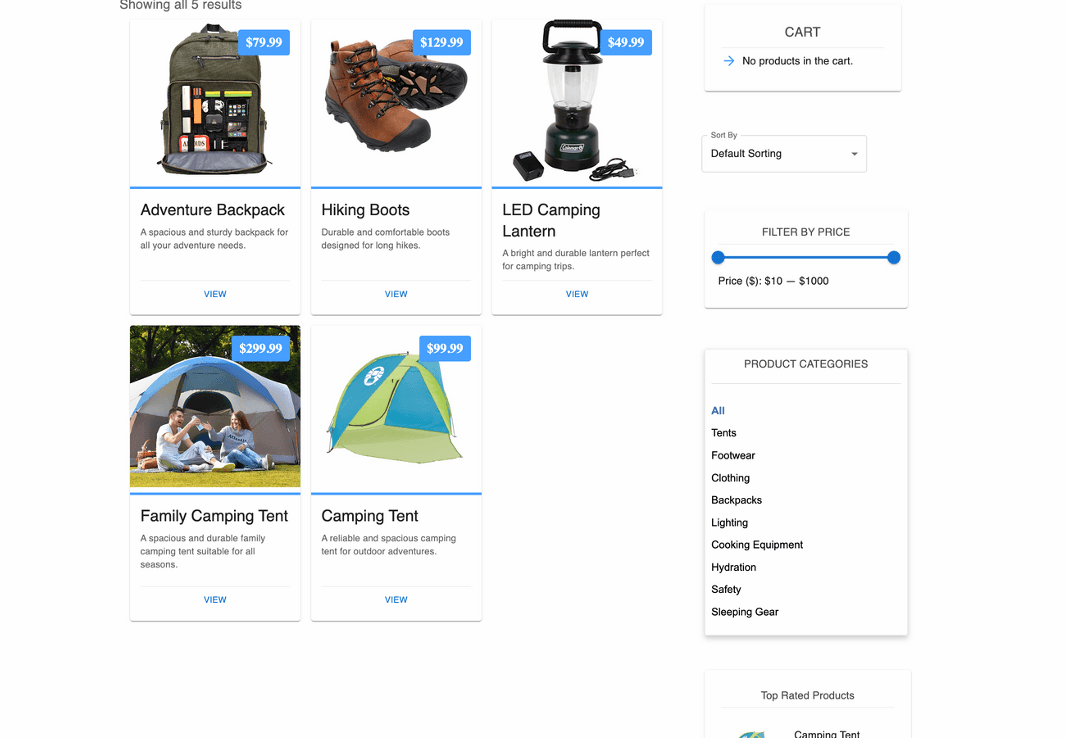
Task: Filter by the Clothing category
Action: coord(730,478)
